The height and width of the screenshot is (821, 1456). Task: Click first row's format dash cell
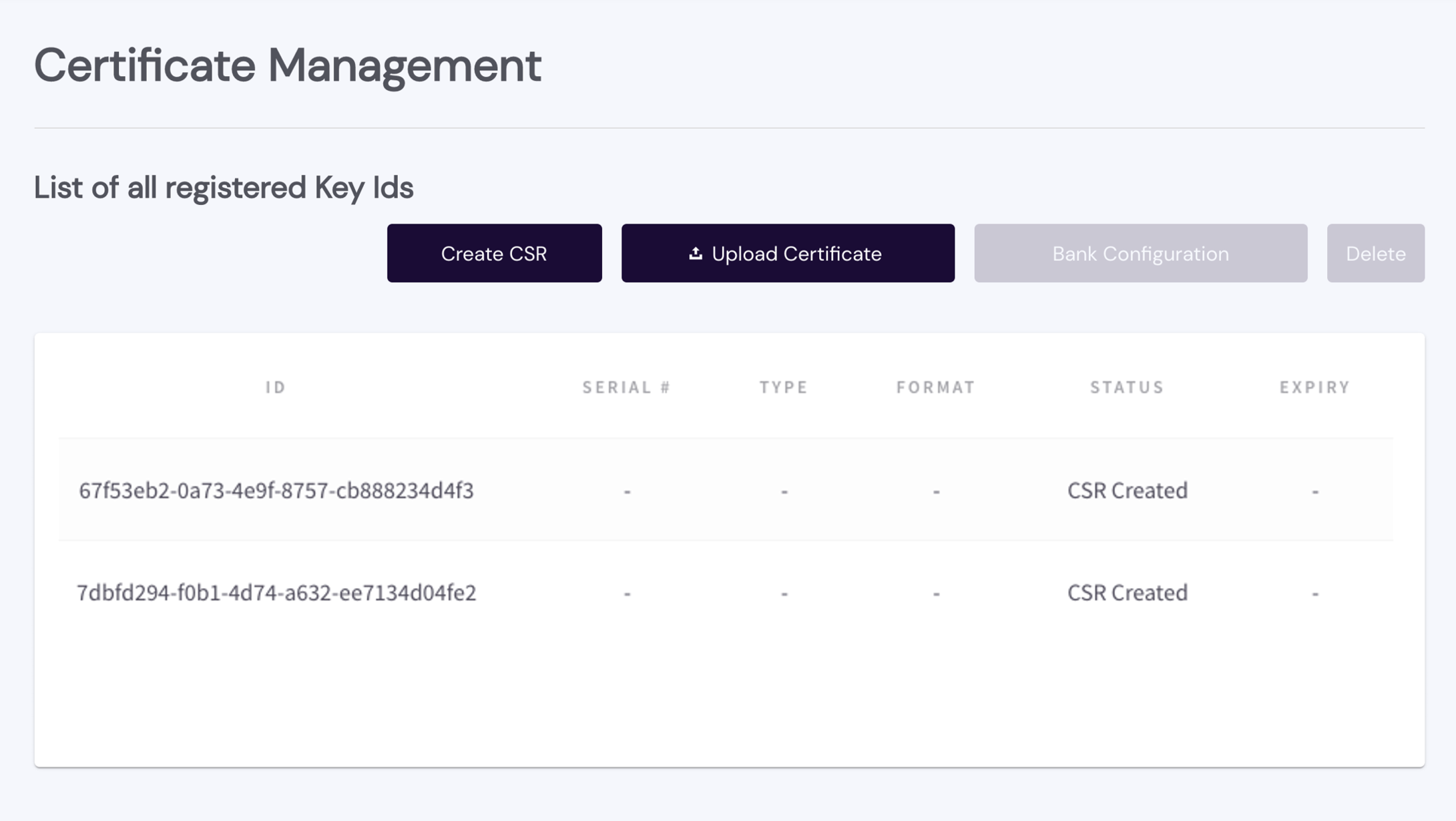click(936, 492)
